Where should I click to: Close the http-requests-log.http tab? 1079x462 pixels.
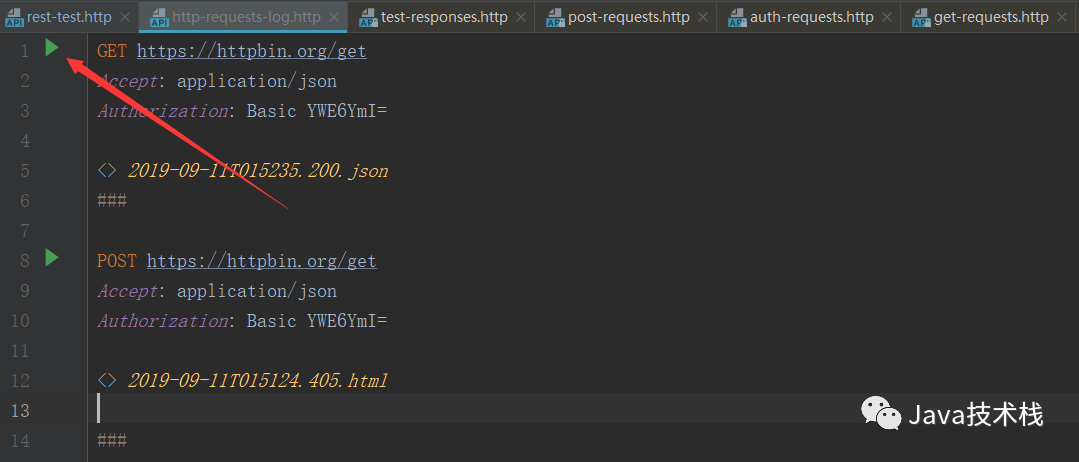[x=334, y=17]
